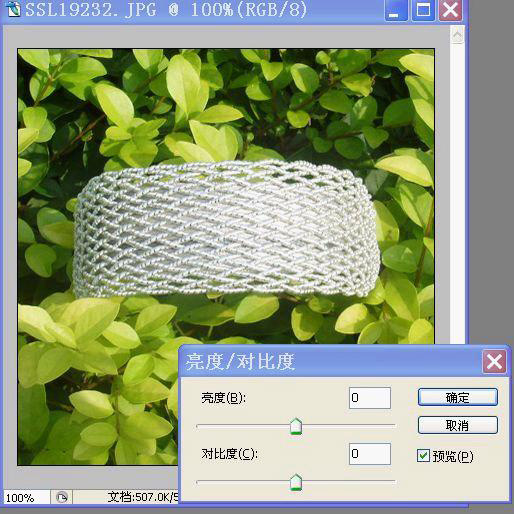Click the Photoshop document icon in title bar

(x=13, y=9)
